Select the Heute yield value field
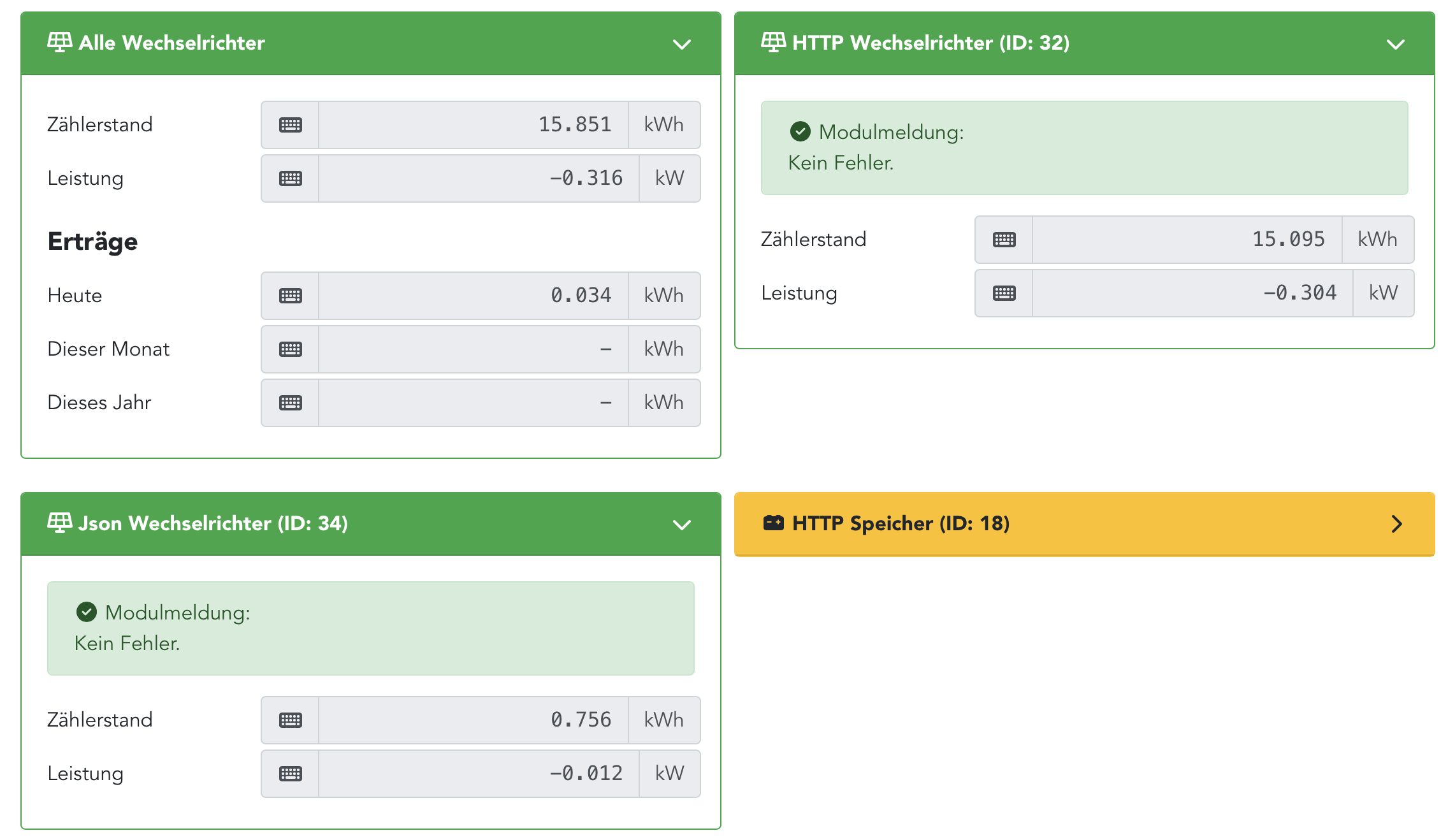 pos(473,296)
